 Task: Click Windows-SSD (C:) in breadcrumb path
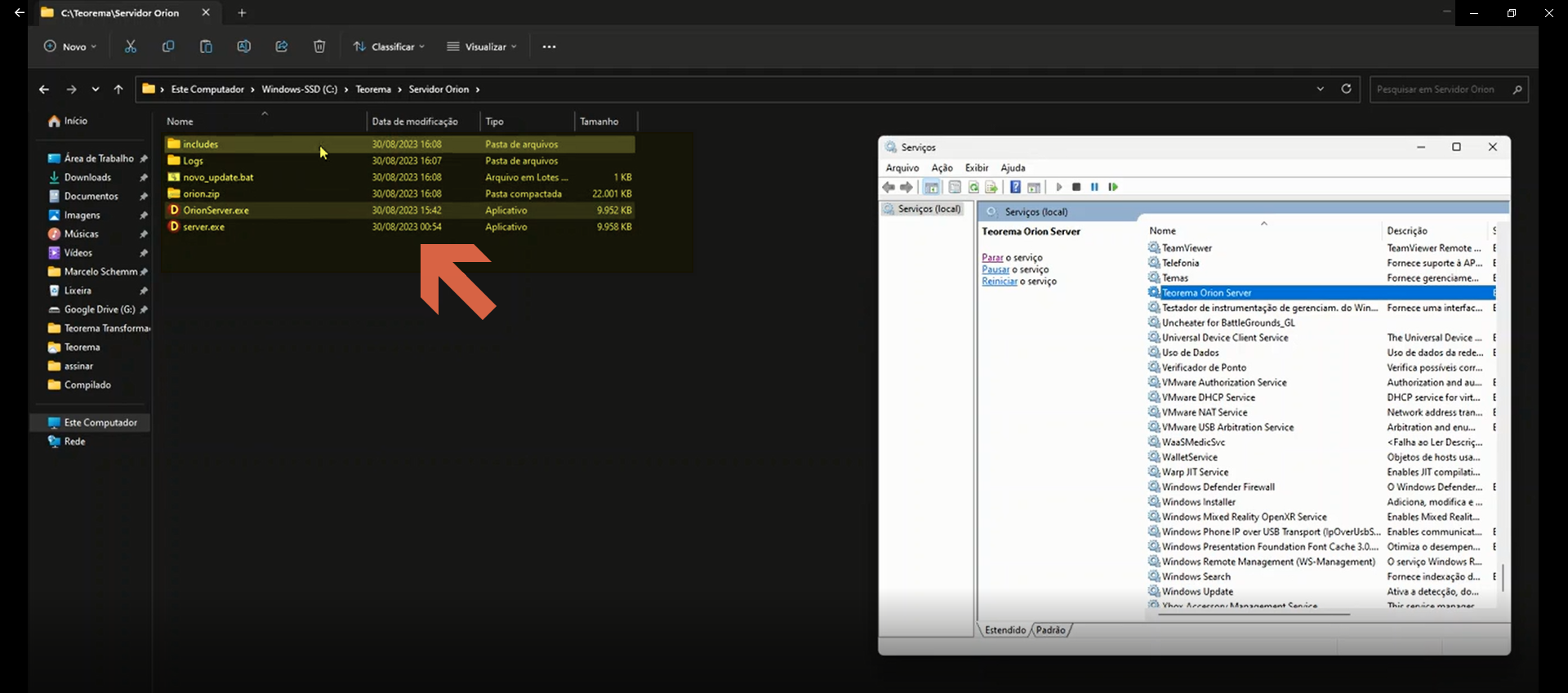pyautogui.click(x=299, y=89)
